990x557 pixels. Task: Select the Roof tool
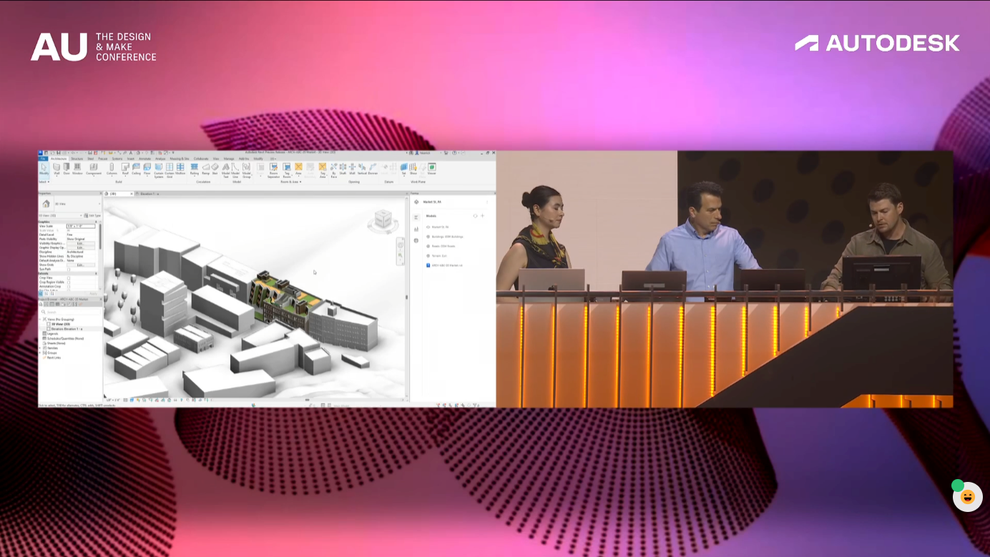pos(125,169)
